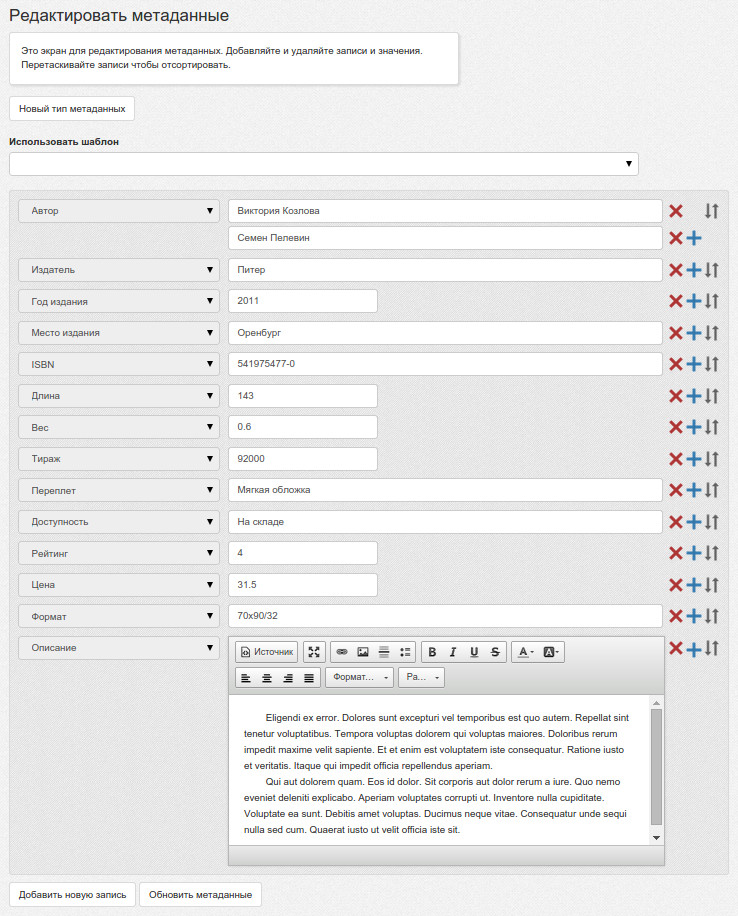Expand the Формат paragraph format dropdown in editor

click(359, 678)
